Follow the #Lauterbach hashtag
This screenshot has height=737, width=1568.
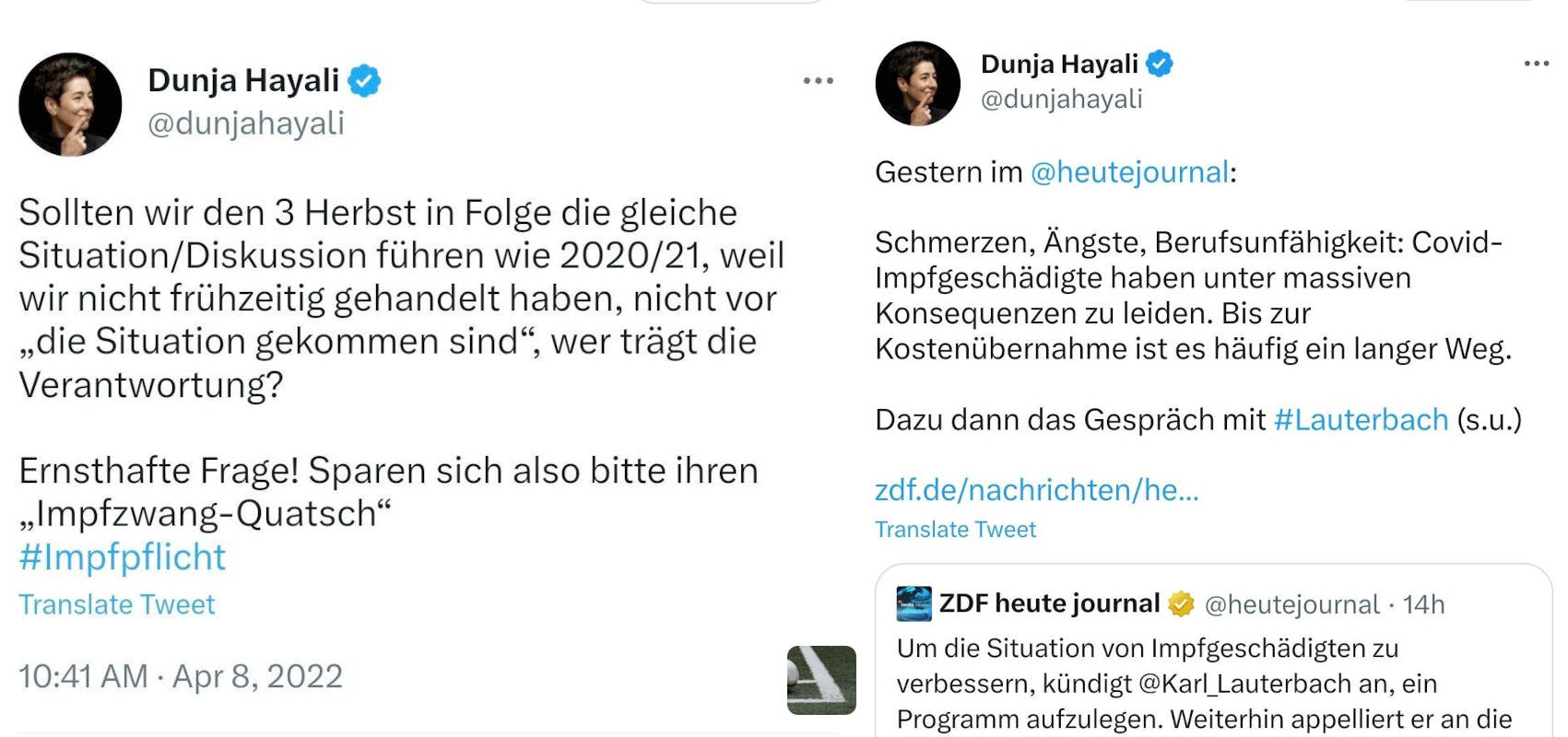1361,420
